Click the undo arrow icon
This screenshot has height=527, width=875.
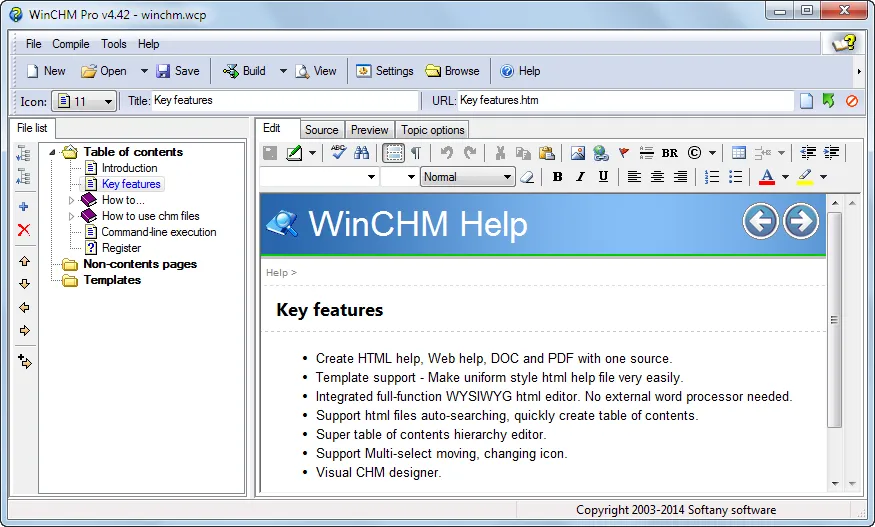(x=446, y=152)
